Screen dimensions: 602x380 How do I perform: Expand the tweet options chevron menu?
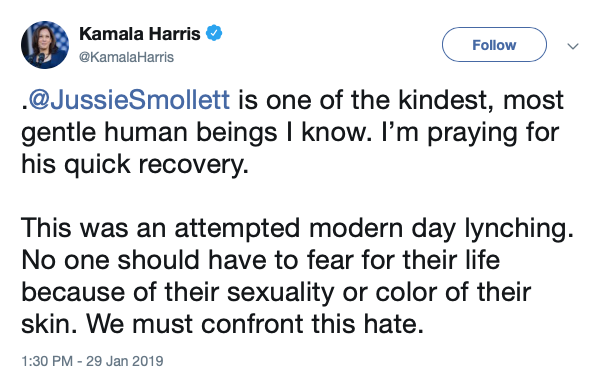click(573, 46)
